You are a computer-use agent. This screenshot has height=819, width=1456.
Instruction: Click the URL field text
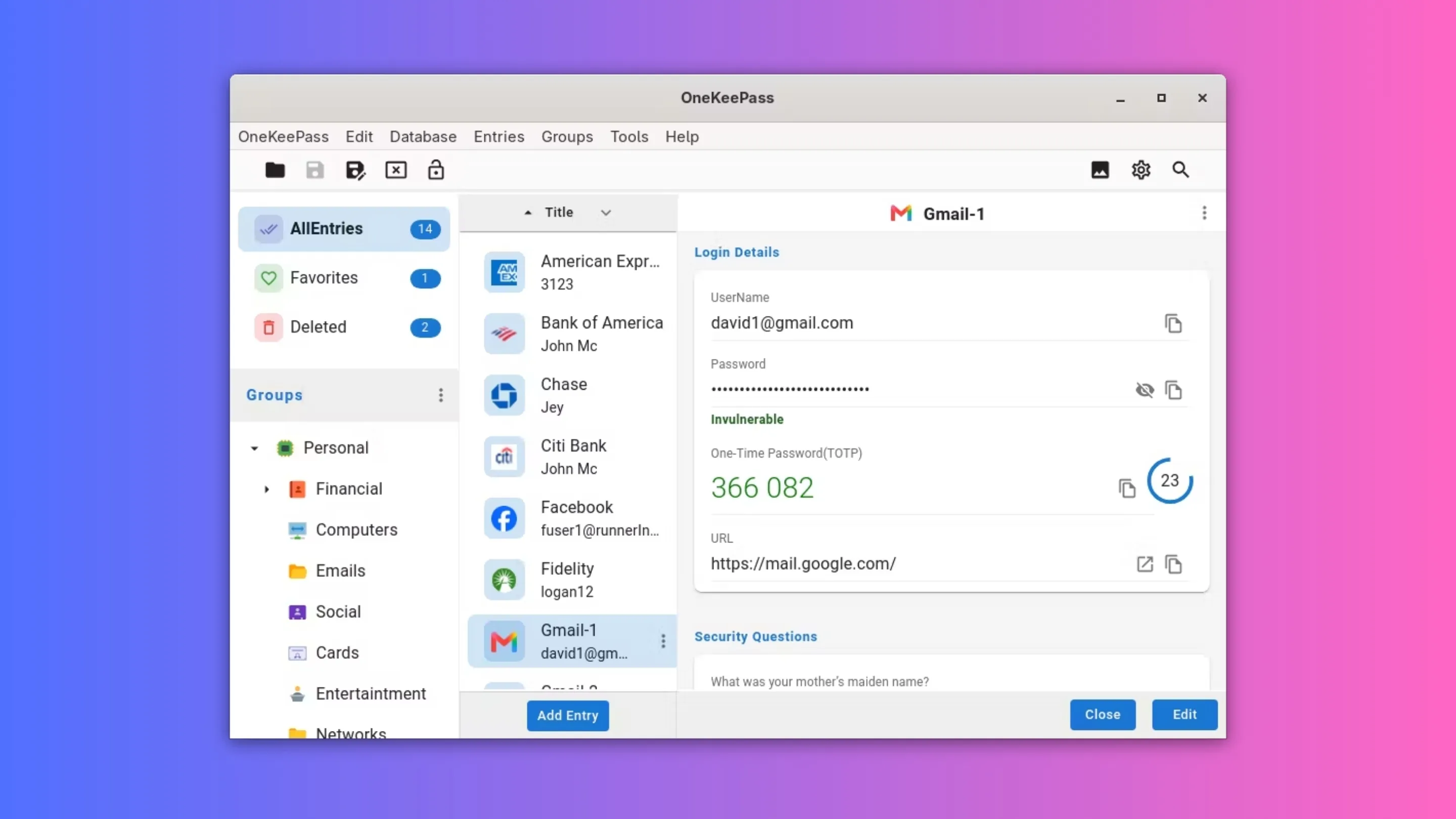pyautogui.click(x=803, y=564)
